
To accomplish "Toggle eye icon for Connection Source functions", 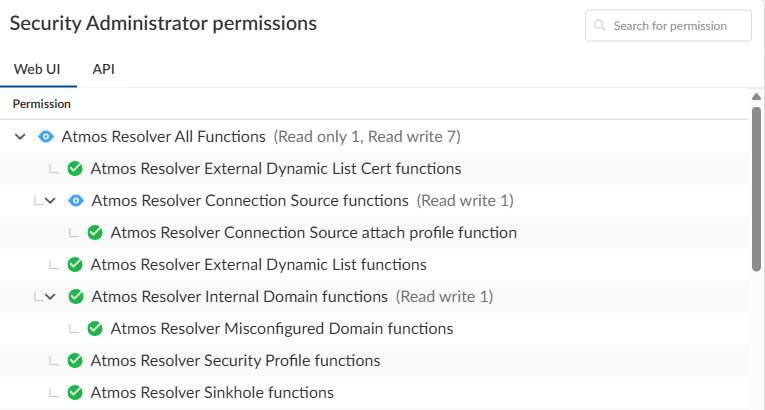I will click(75, 201).
